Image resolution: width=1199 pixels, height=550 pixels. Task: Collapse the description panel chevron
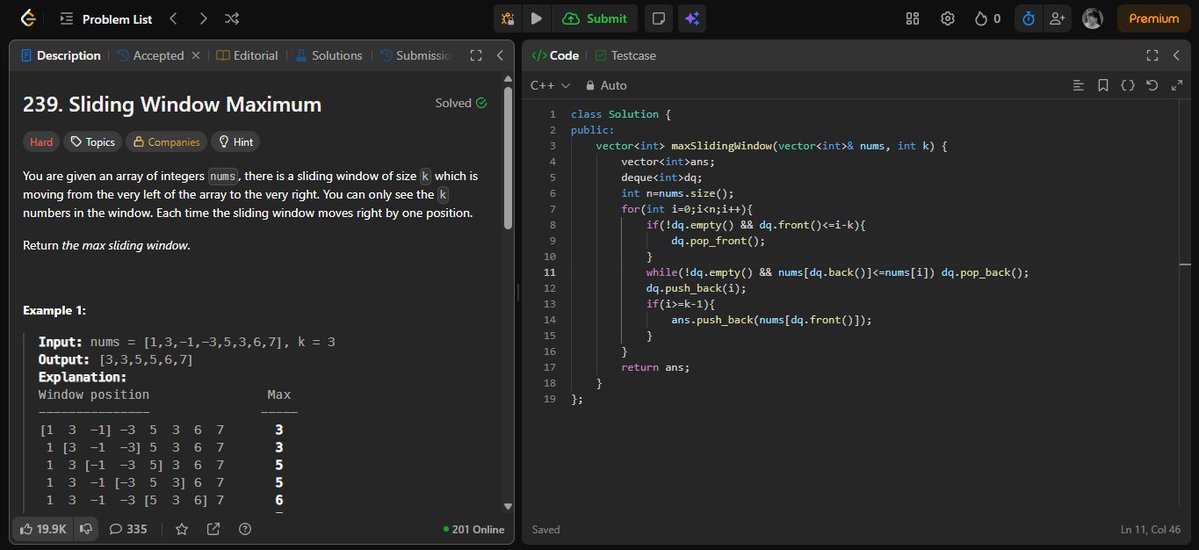(x=500, y=56)
